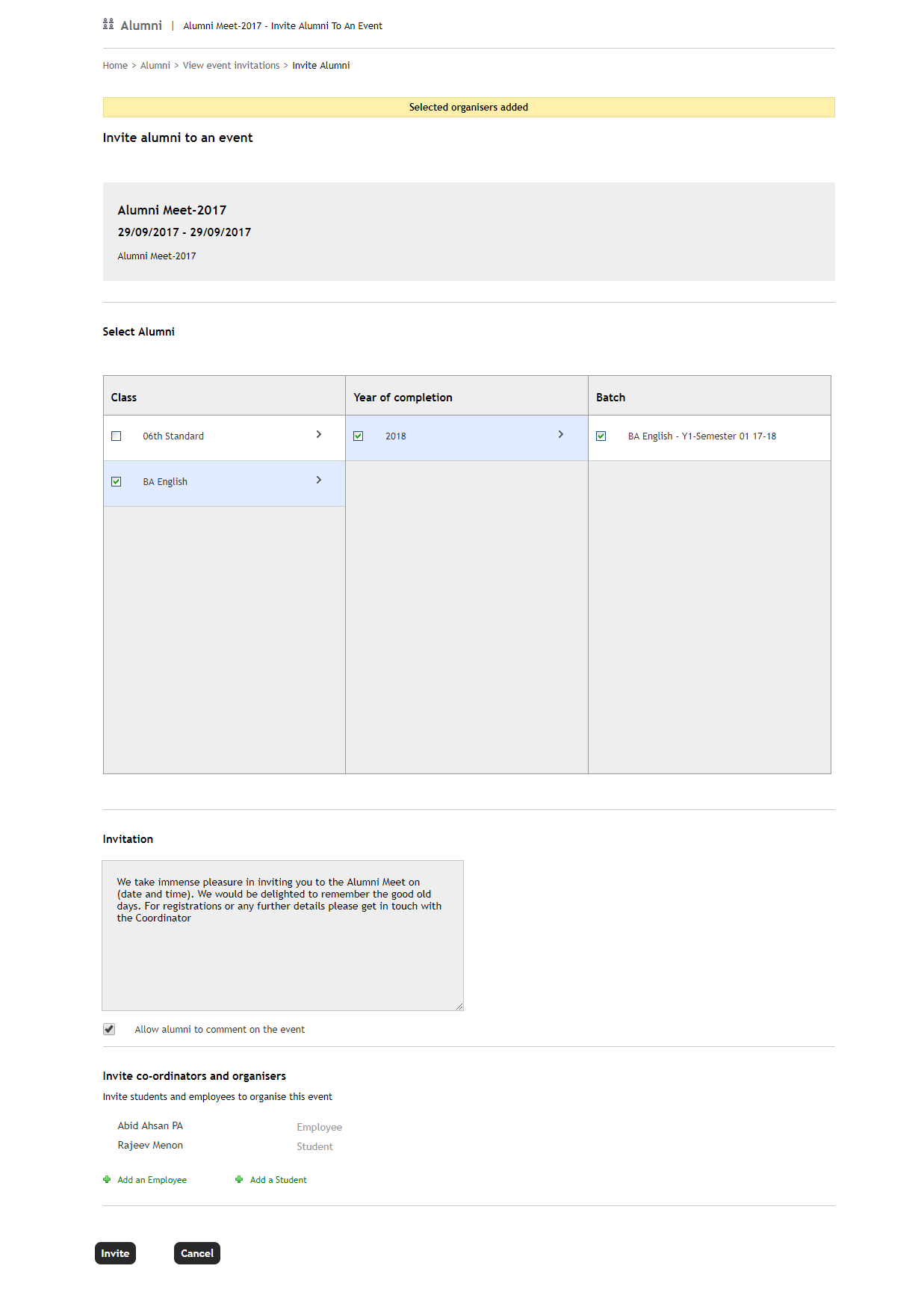Screen dimensions: 924x1310
Task: Uncheck the BA English class checkbox
Action: tap(117, 481)
